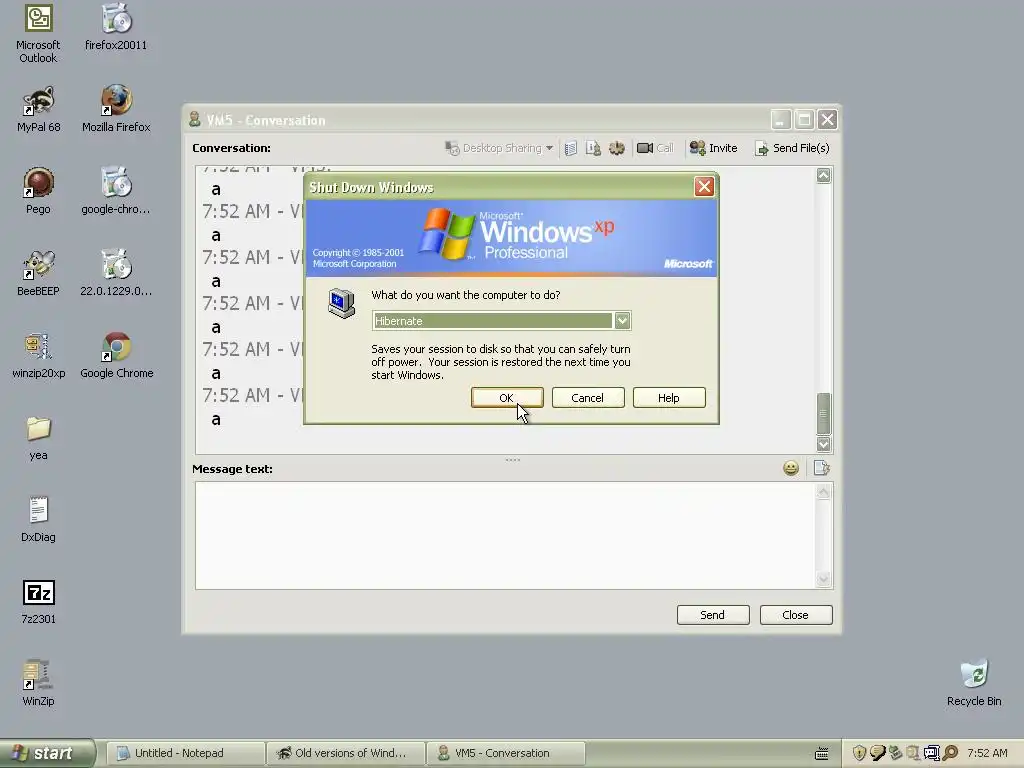This screenshot has width=1024, height=768.
Task: Select the WinZip desktop shortcut
Action: tap(39, 684)
